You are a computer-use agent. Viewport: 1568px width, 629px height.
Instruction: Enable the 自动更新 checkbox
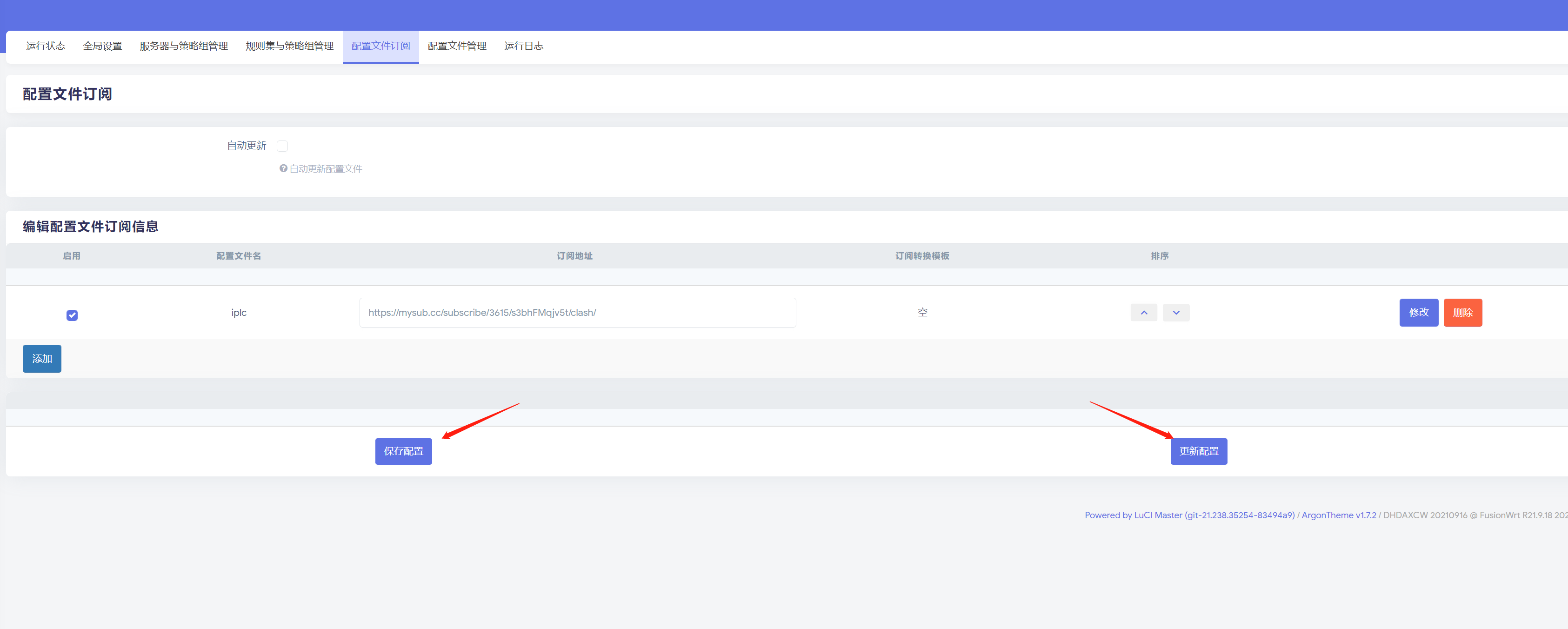[x=282, y=146]
